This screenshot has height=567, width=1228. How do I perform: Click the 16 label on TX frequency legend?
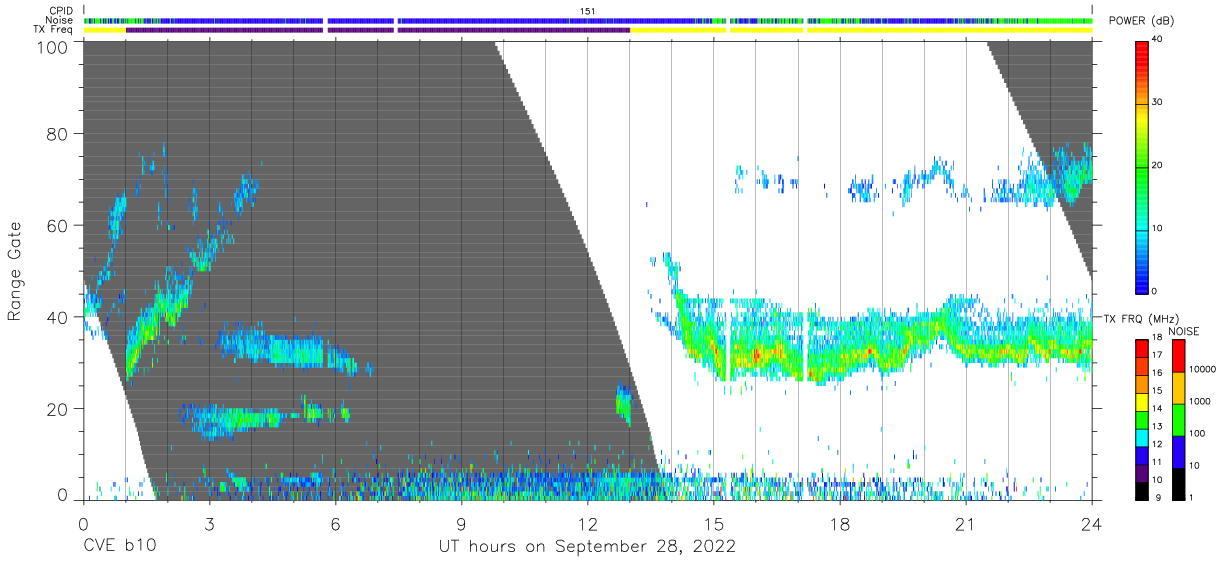click(x=1157, y=374)
